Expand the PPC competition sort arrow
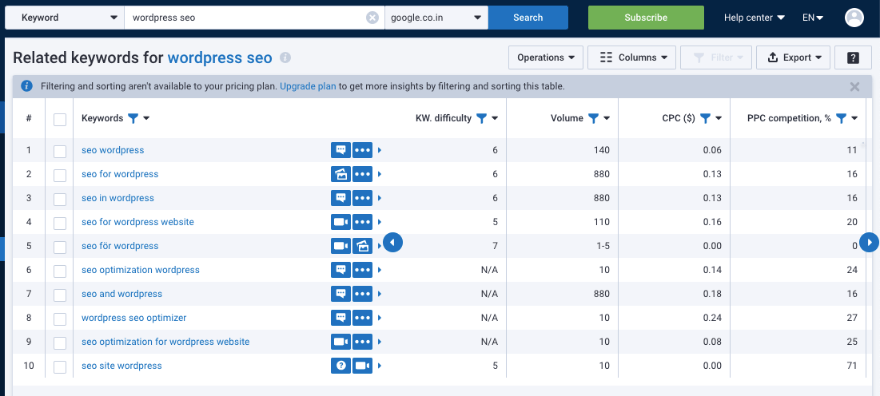The height and width of the screenshot is (396, 880). [x=854, y=118]
